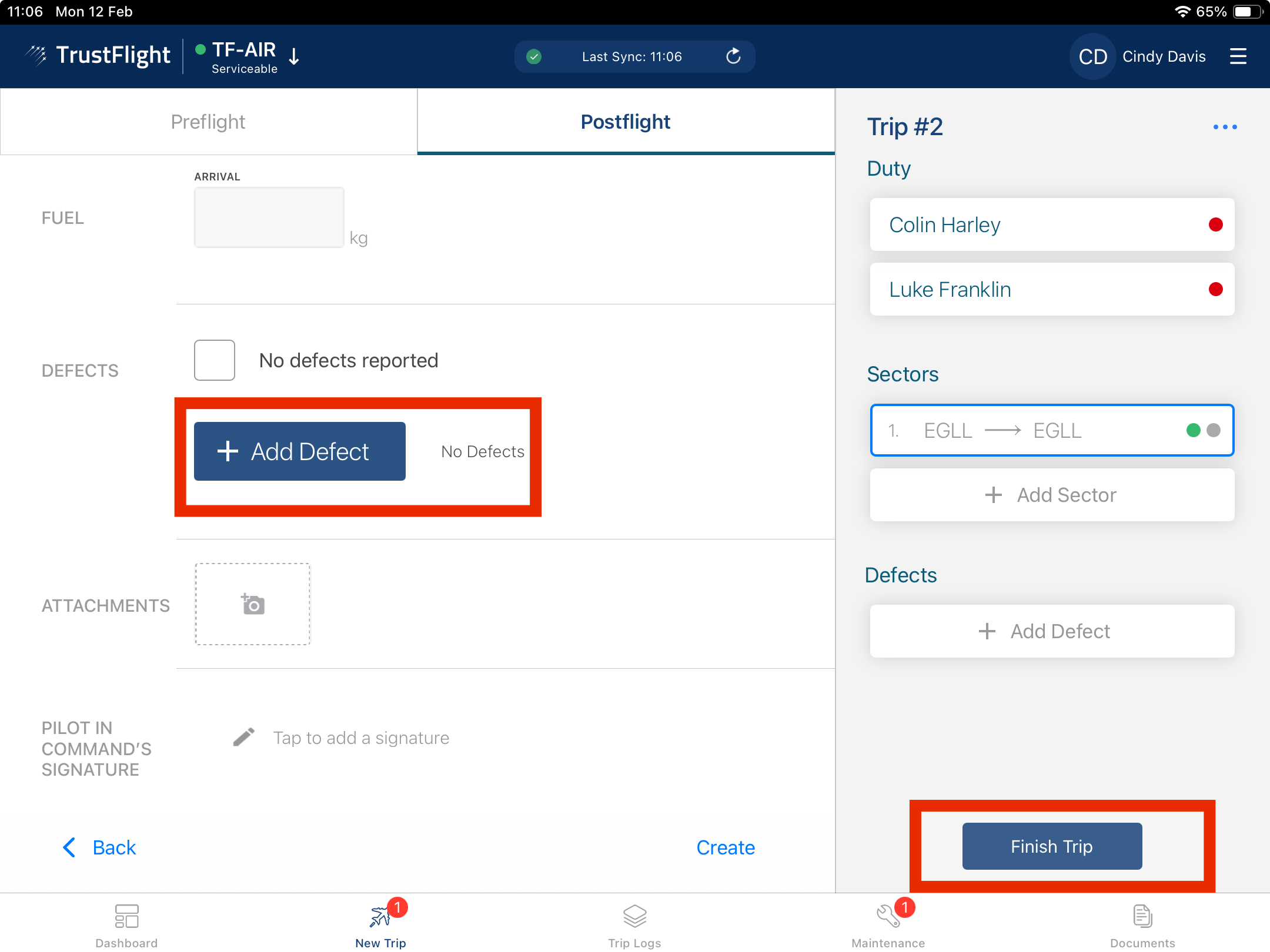Viewport: 1270px width, 952px height.
Task: Open Trip #2 three-dot options
Action: [1225, 127]
